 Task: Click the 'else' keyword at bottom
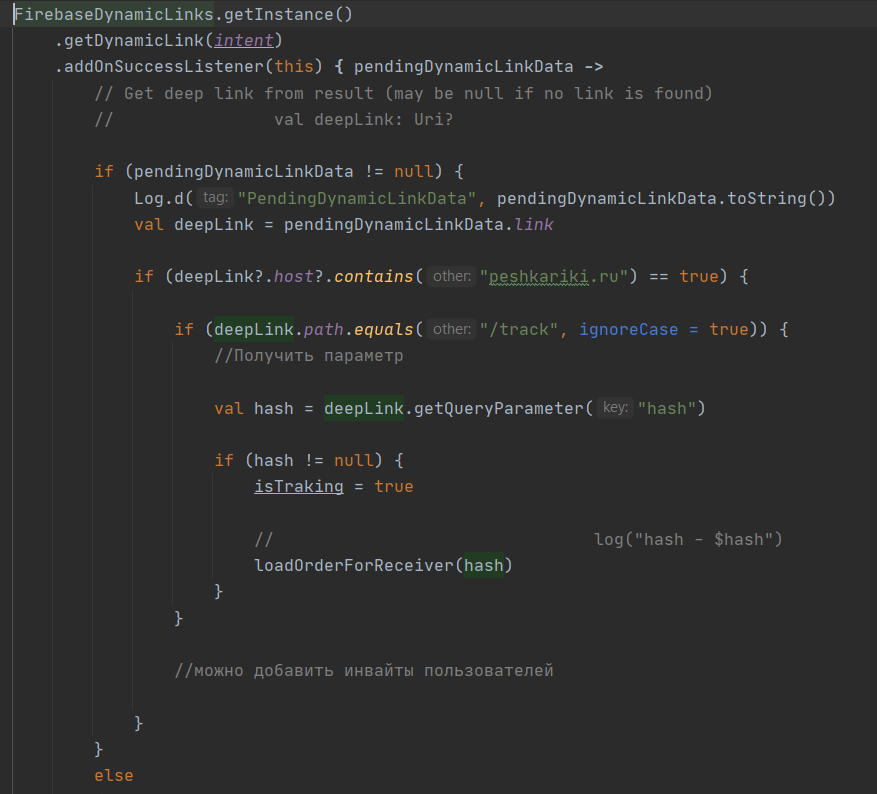click(114, 776)
